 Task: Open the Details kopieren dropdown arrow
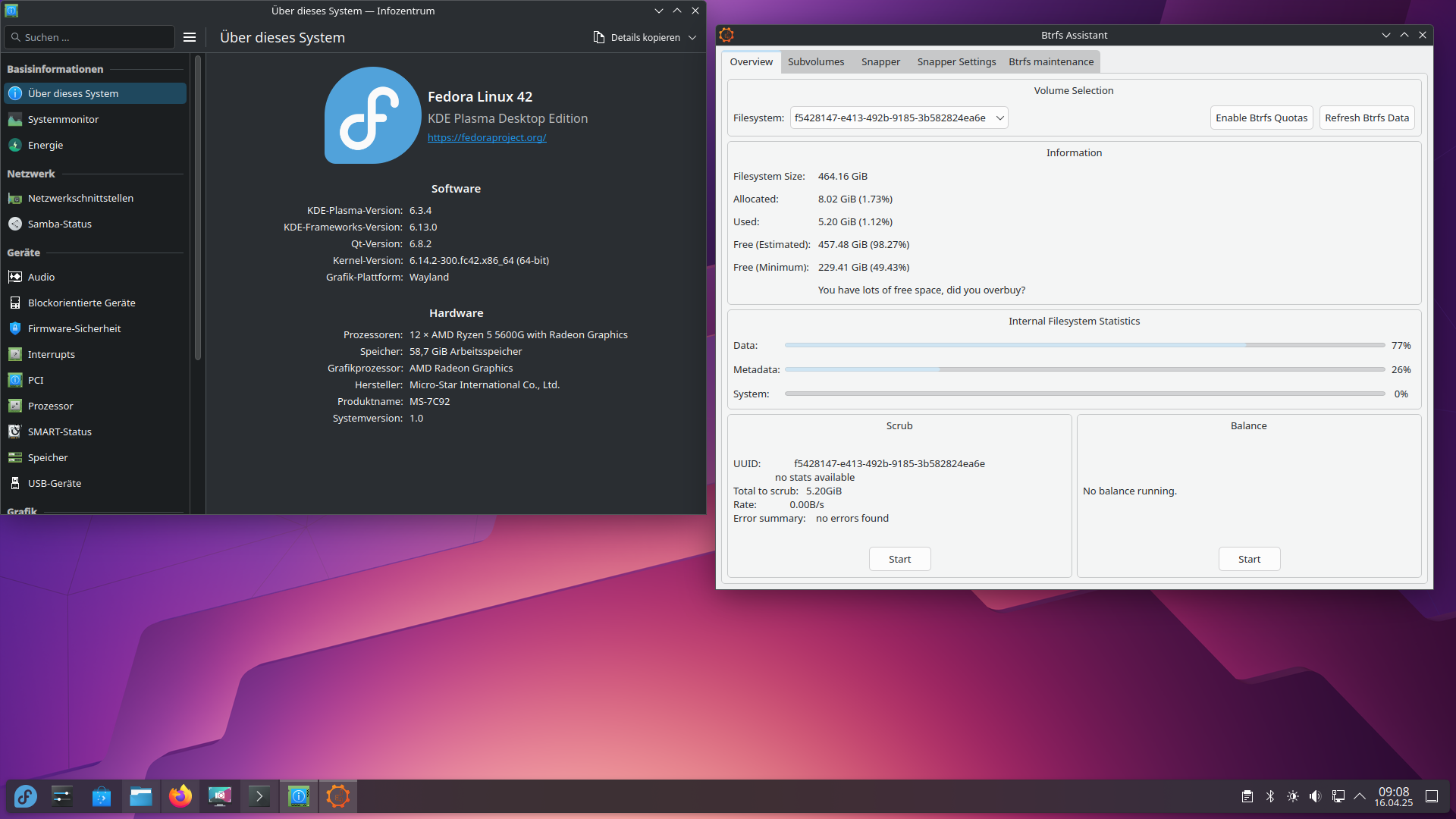coord(692,37)
